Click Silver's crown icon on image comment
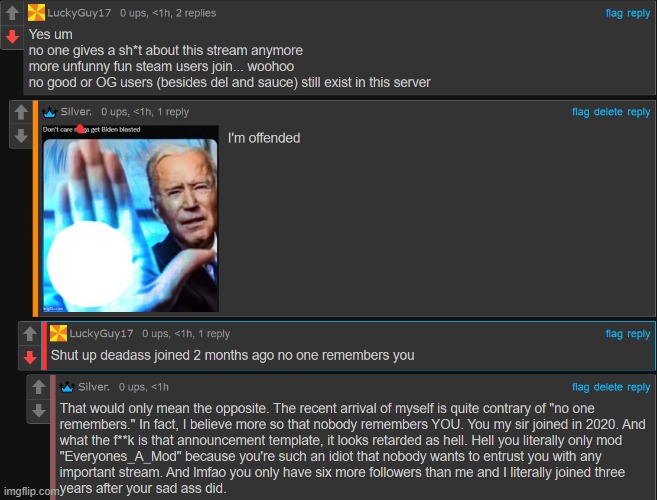Image resolution: width=657 pixels, height=500 pixels. point(49,112)
